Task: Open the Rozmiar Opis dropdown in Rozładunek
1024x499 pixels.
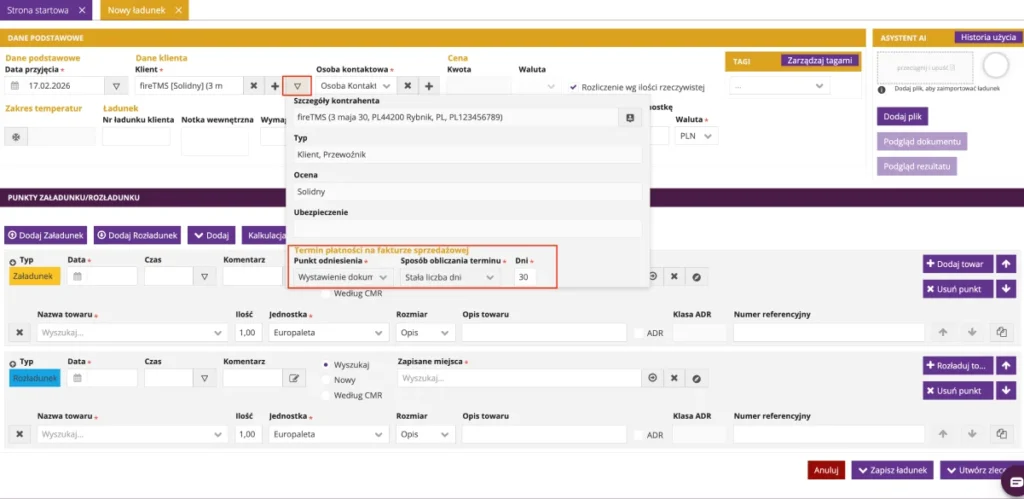Action: (425, 434)
